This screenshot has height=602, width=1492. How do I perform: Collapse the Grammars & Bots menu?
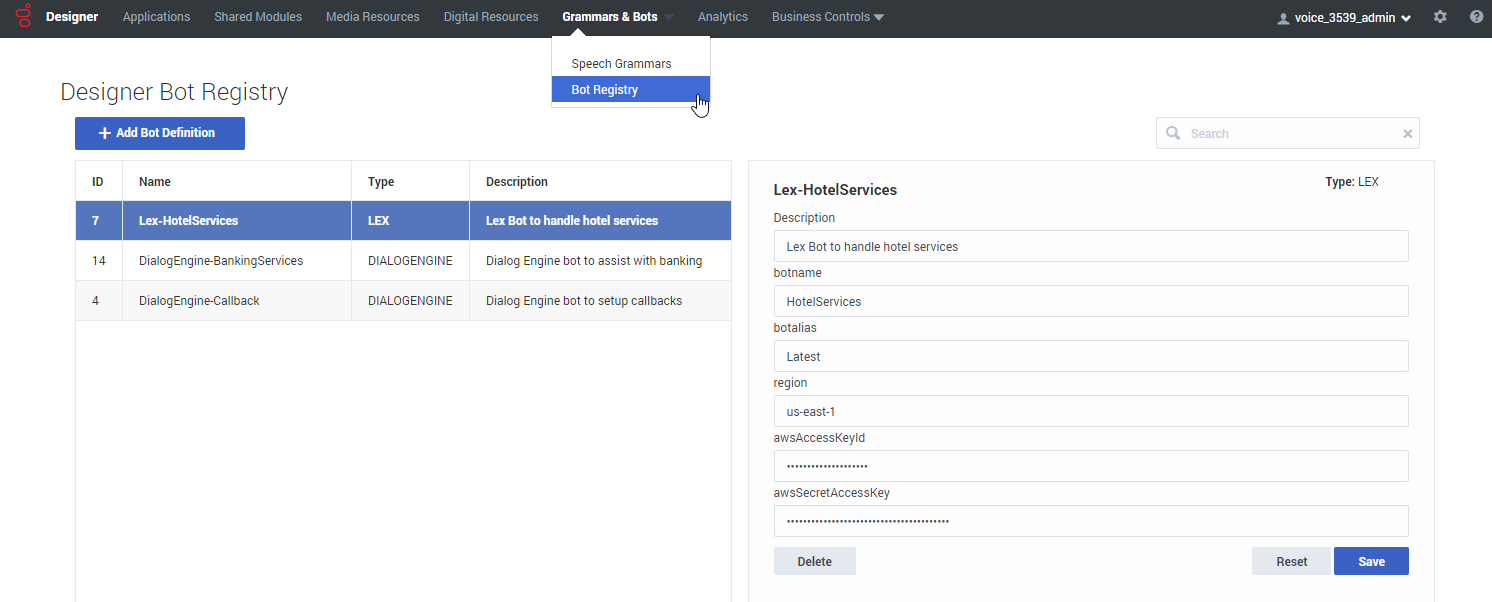point(617,17)
